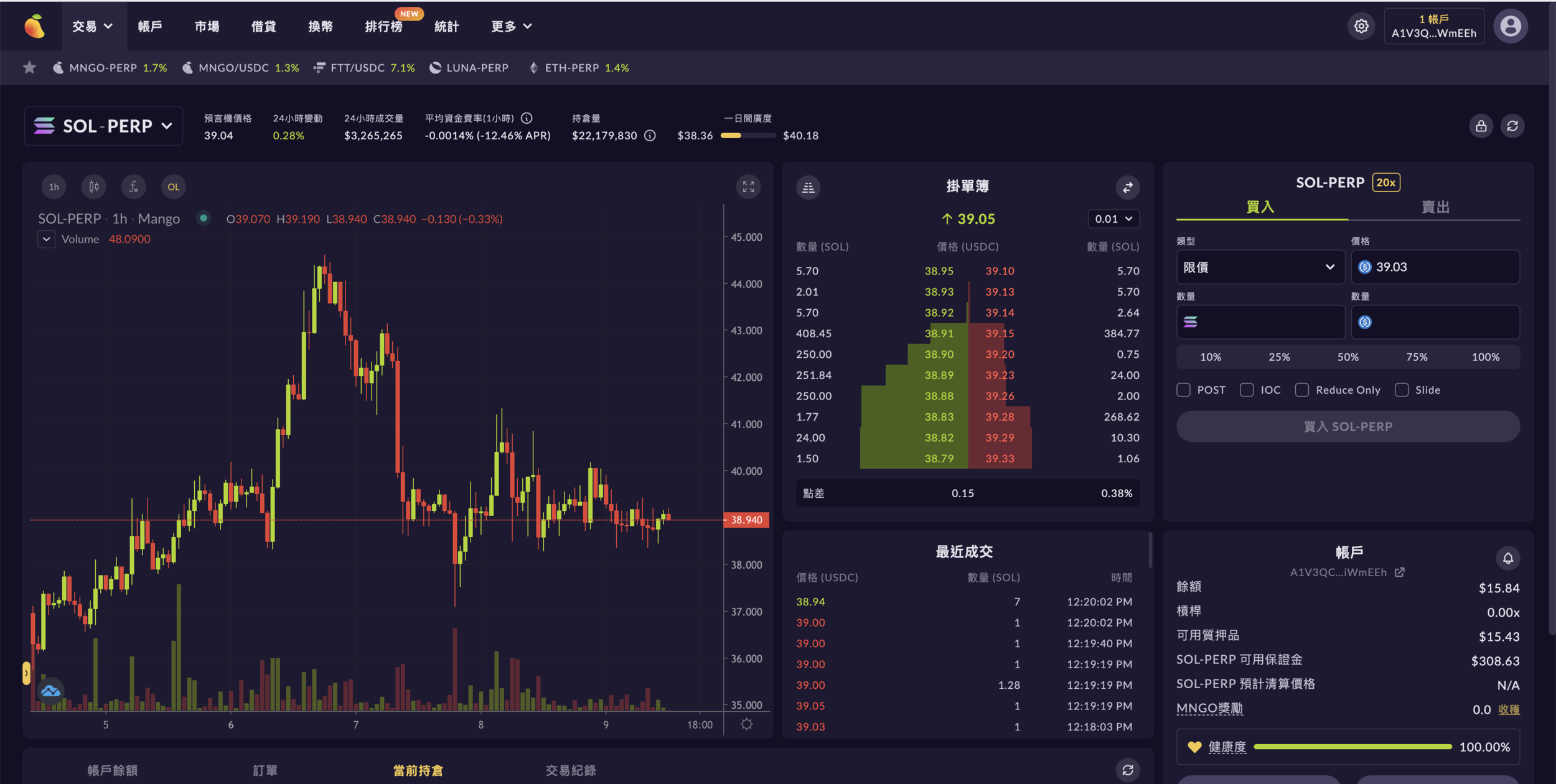Swap orderbook layout arrows icon

tap(1127, 187)
